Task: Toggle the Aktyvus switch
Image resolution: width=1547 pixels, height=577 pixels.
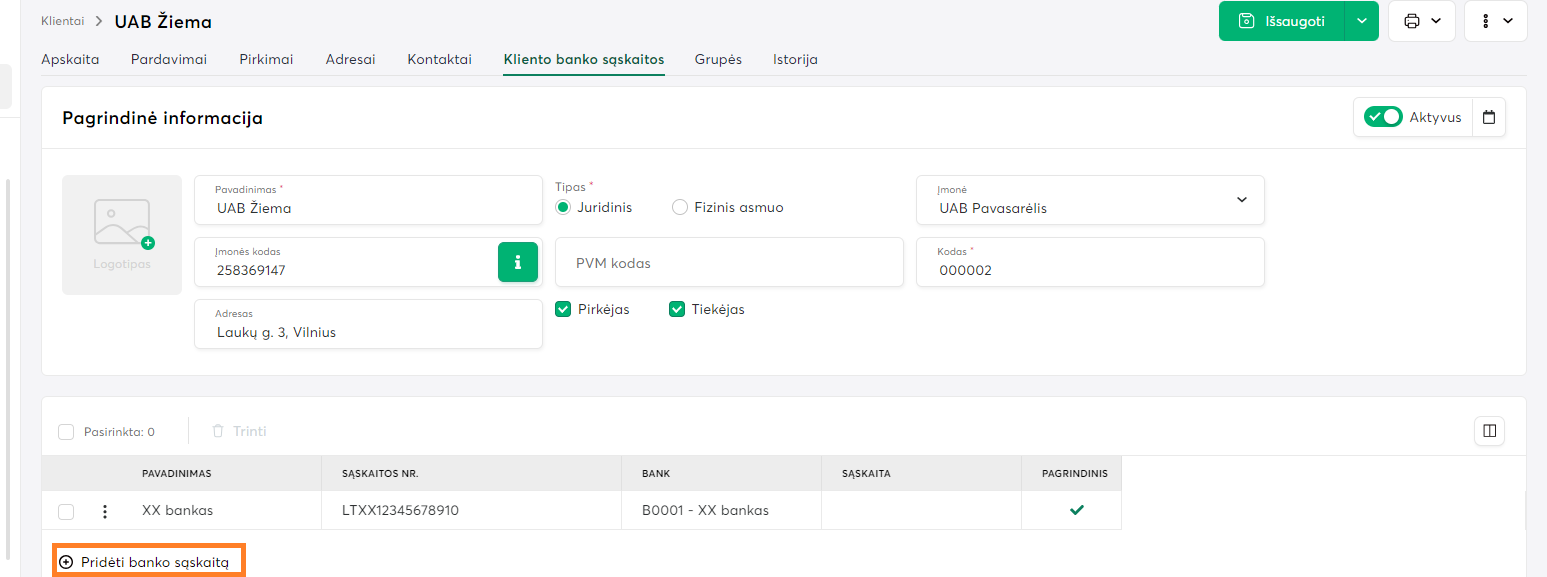Action: (x=1383, y=117)
